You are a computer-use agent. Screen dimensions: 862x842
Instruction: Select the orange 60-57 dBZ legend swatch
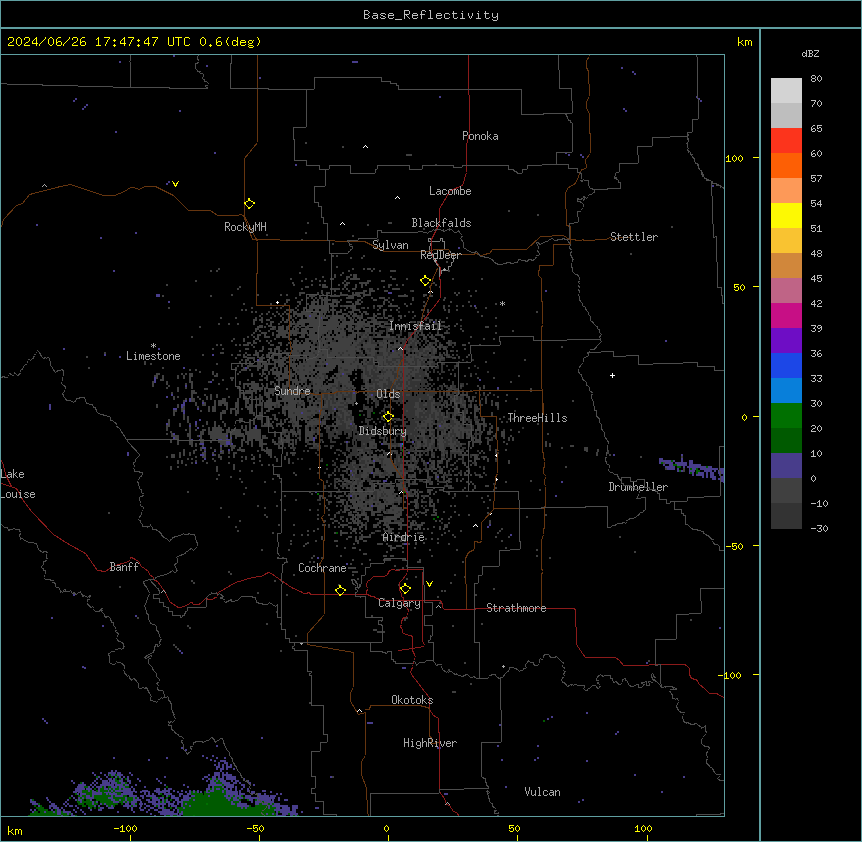[x=786, y=165]
